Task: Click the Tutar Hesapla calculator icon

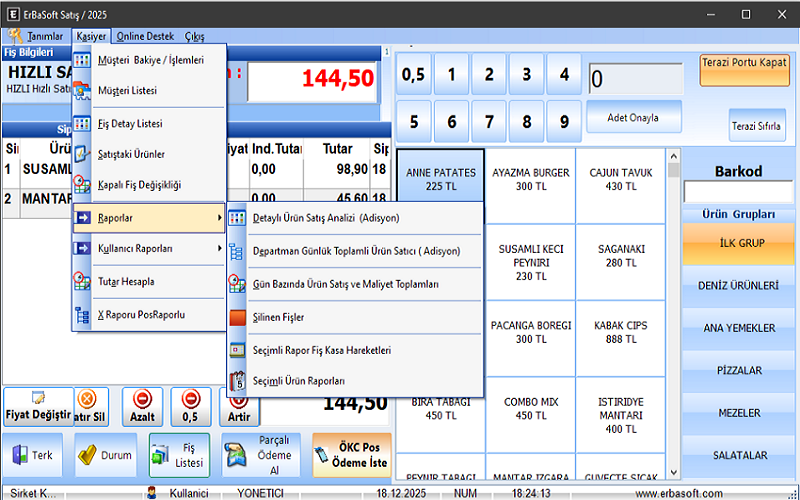Action: click(x=84, y=282)
